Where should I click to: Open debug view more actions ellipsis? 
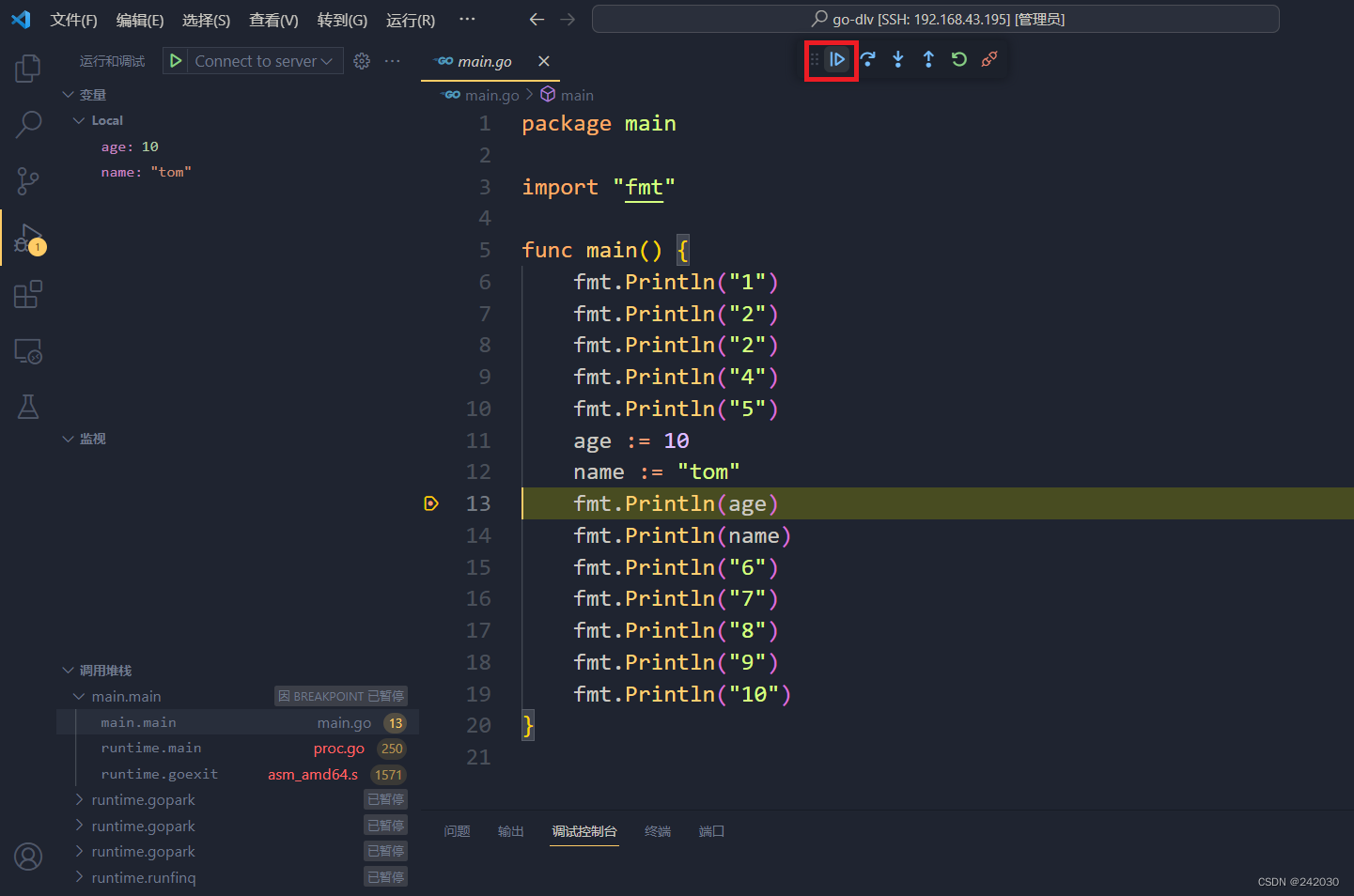coord(393,61)
